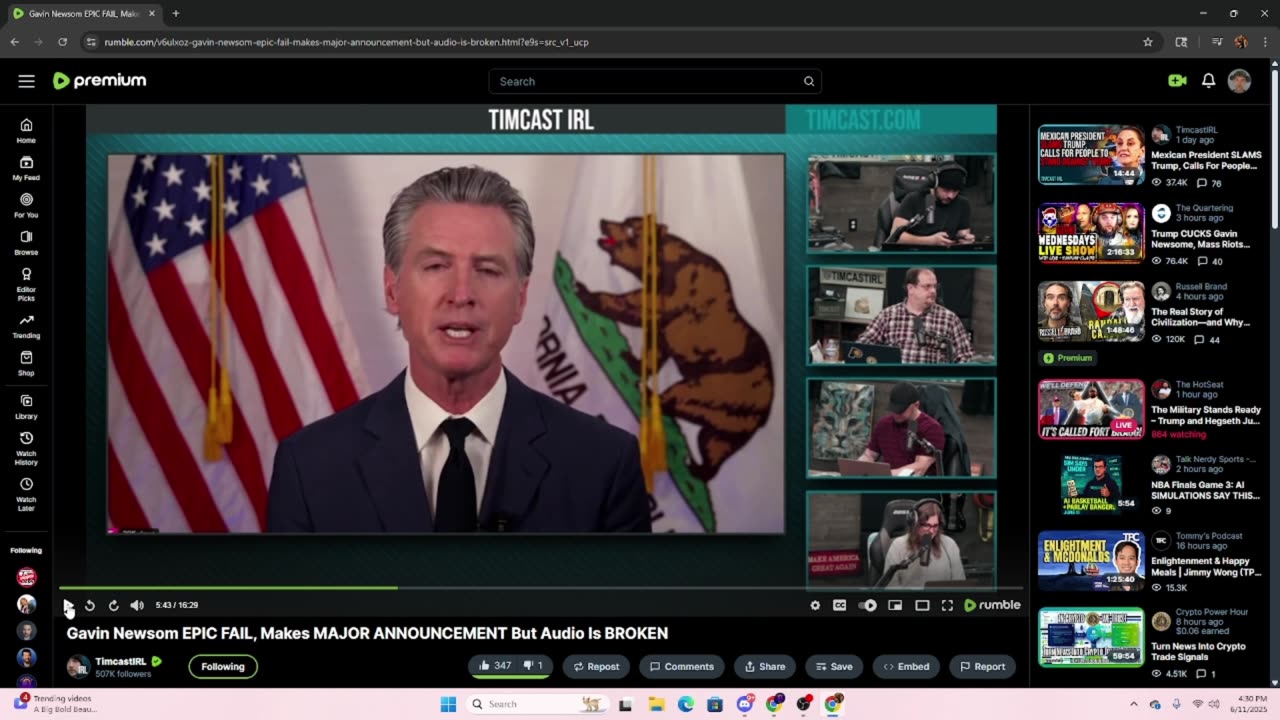Report the video
Image resolution: width=1280 pixels, height=720 pixels.
tap(983, 667)
